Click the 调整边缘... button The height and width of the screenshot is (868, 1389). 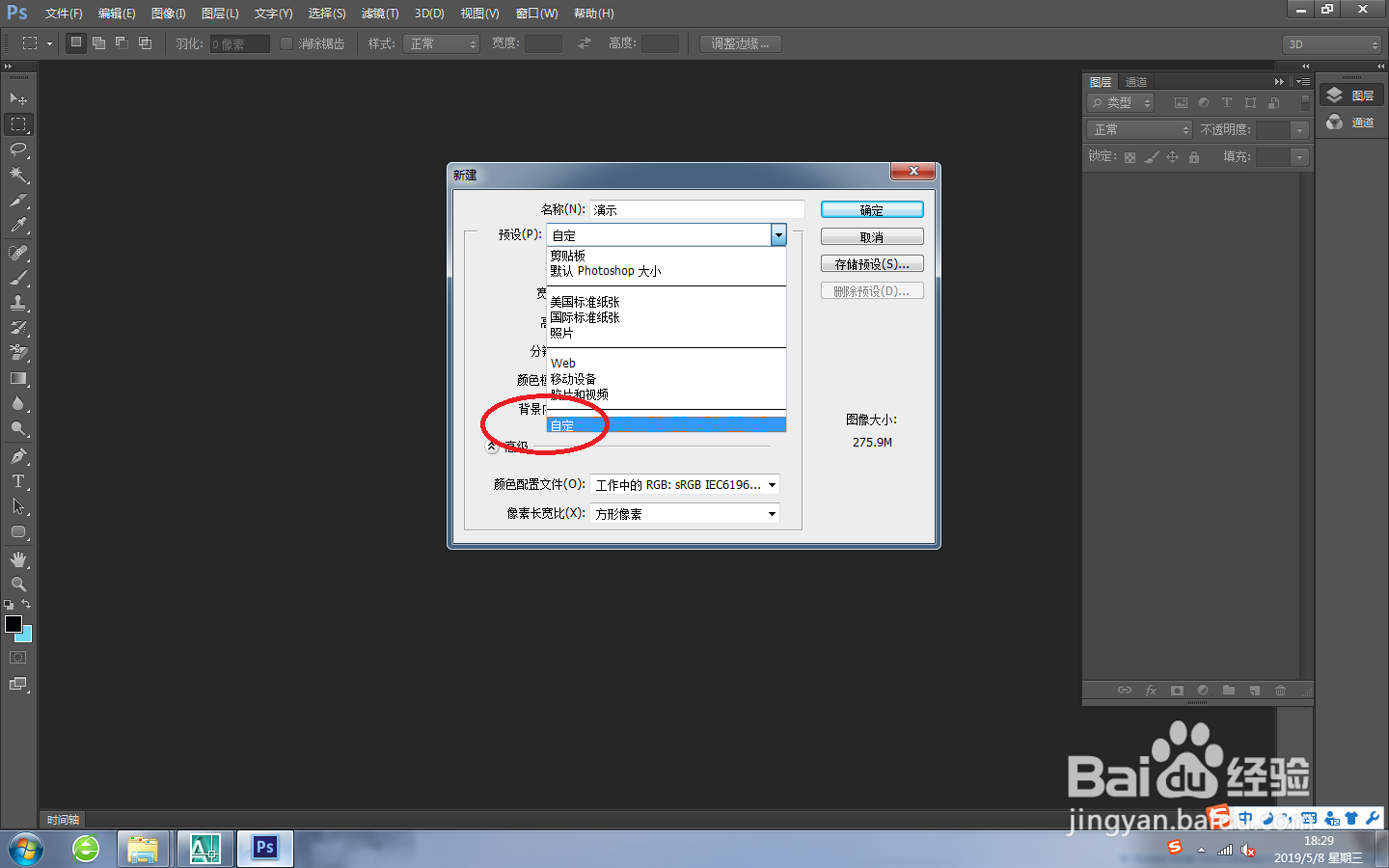tap(741, 43)
